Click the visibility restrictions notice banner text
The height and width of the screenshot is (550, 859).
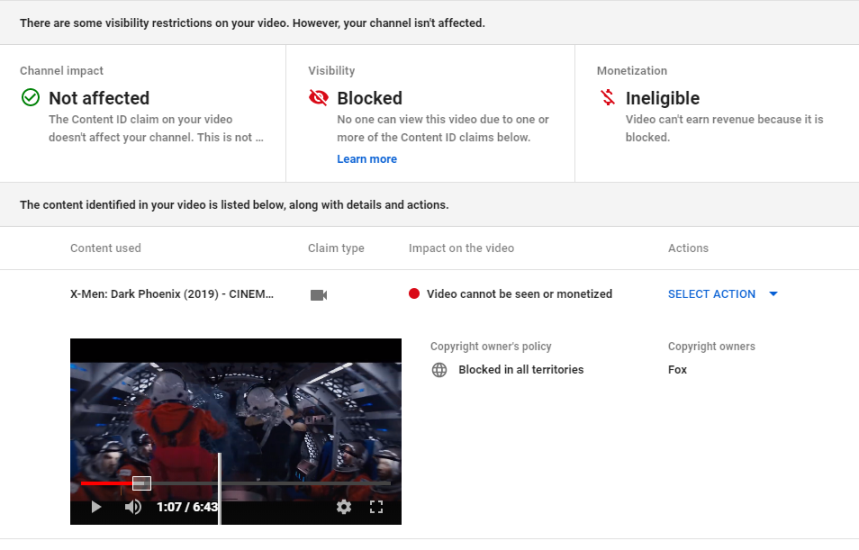(253, 23)
